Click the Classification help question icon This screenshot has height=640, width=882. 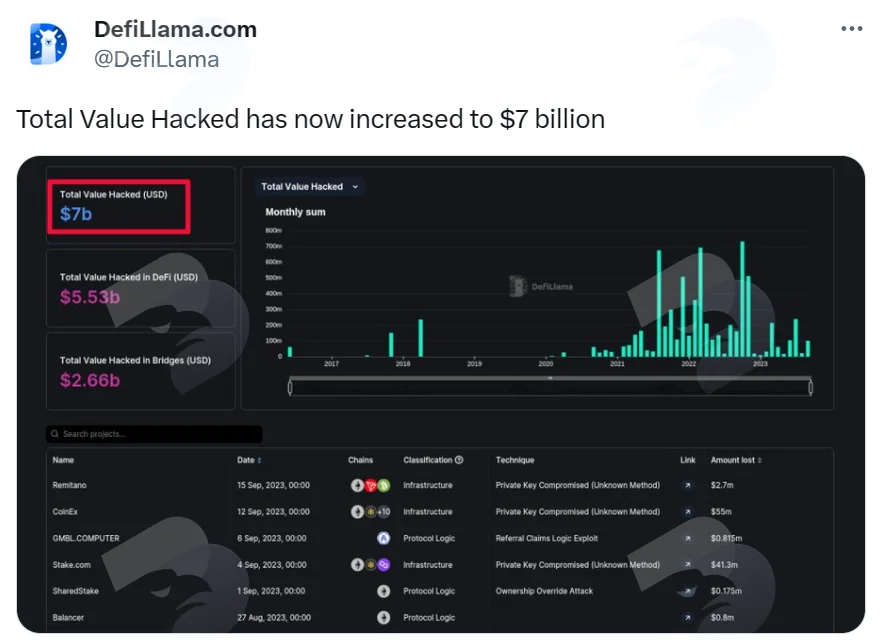[459, 460]
